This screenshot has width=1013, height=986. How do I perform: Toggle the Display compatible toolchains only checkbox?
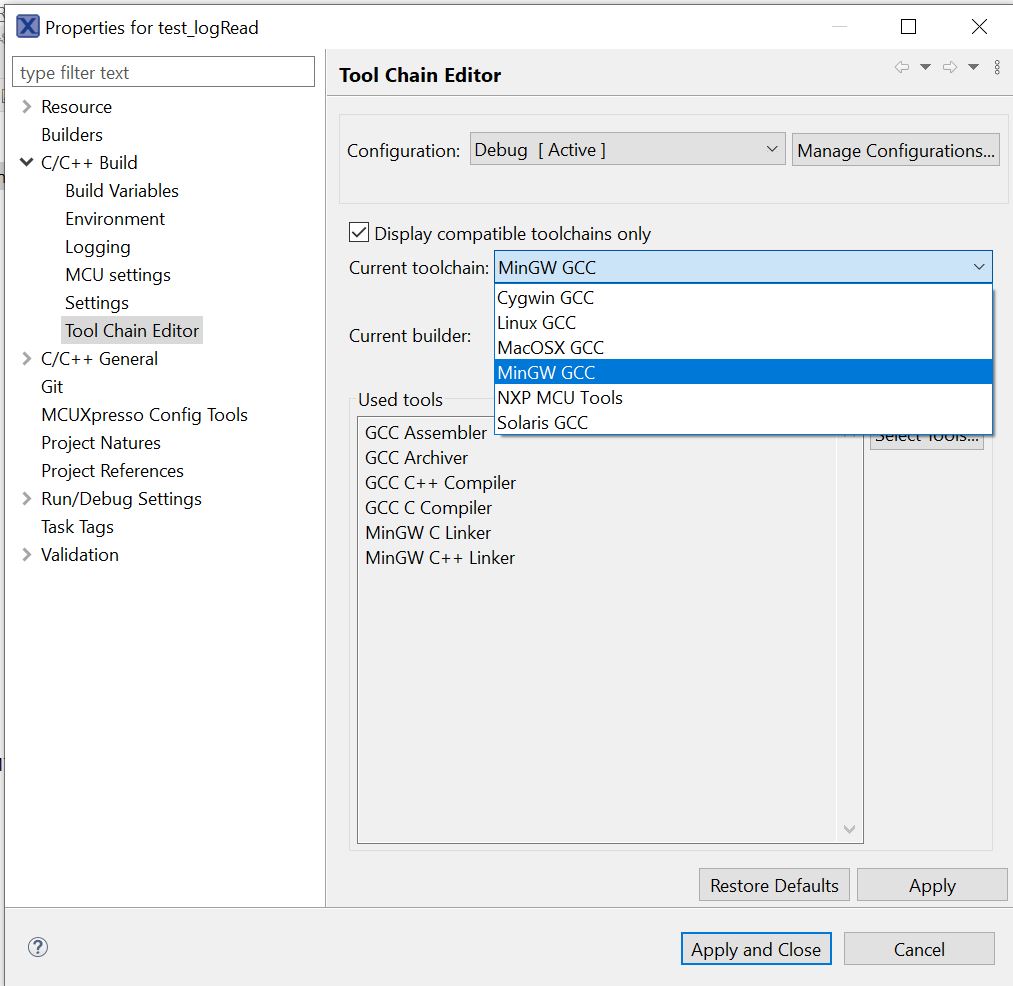[358, 232]
